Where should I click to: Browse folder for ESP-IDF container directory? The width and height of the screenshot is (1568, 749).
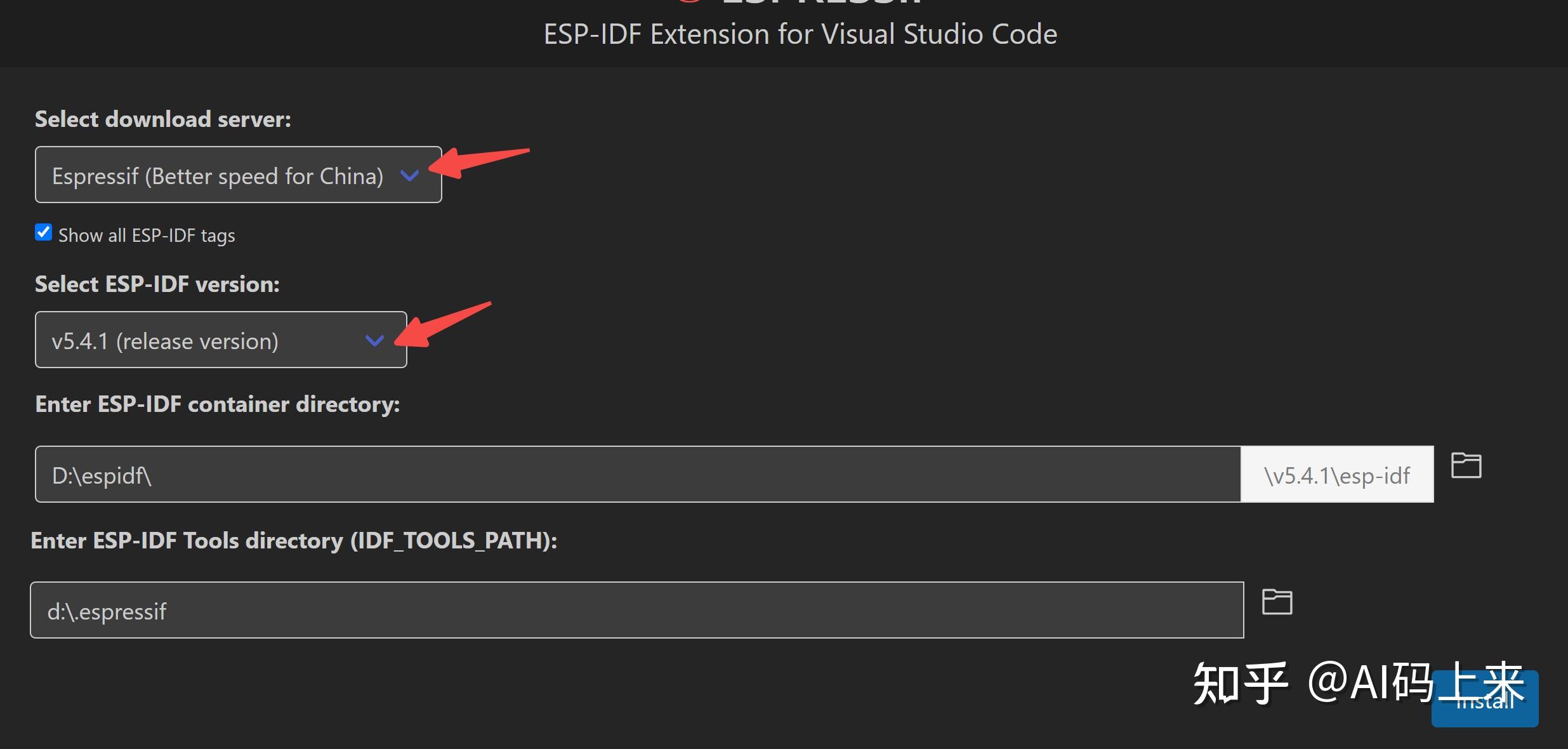click(1466, 466)
